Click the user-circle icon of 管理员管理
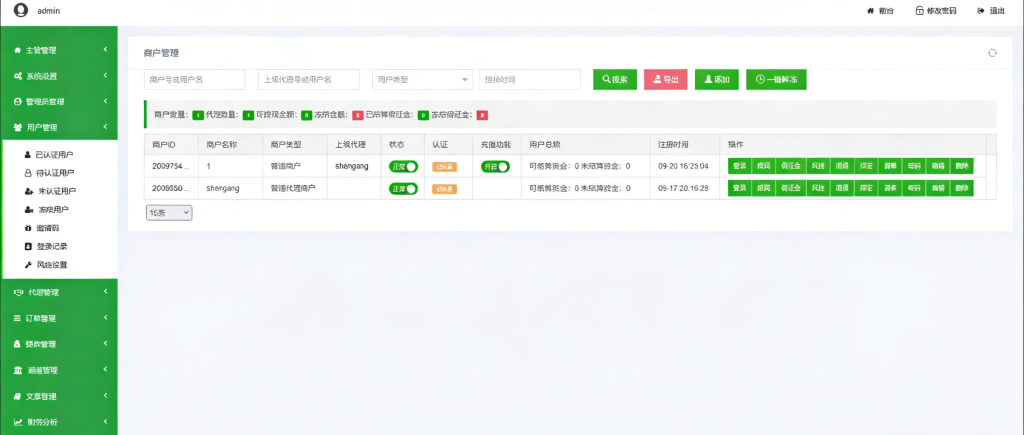Image resolution: width=1024 pixels, height=435 pixels. click(18, 102)
